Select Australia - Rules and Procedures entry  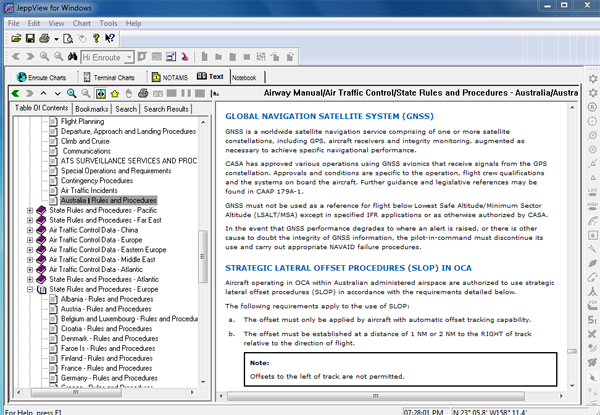[x=109, y=200]
